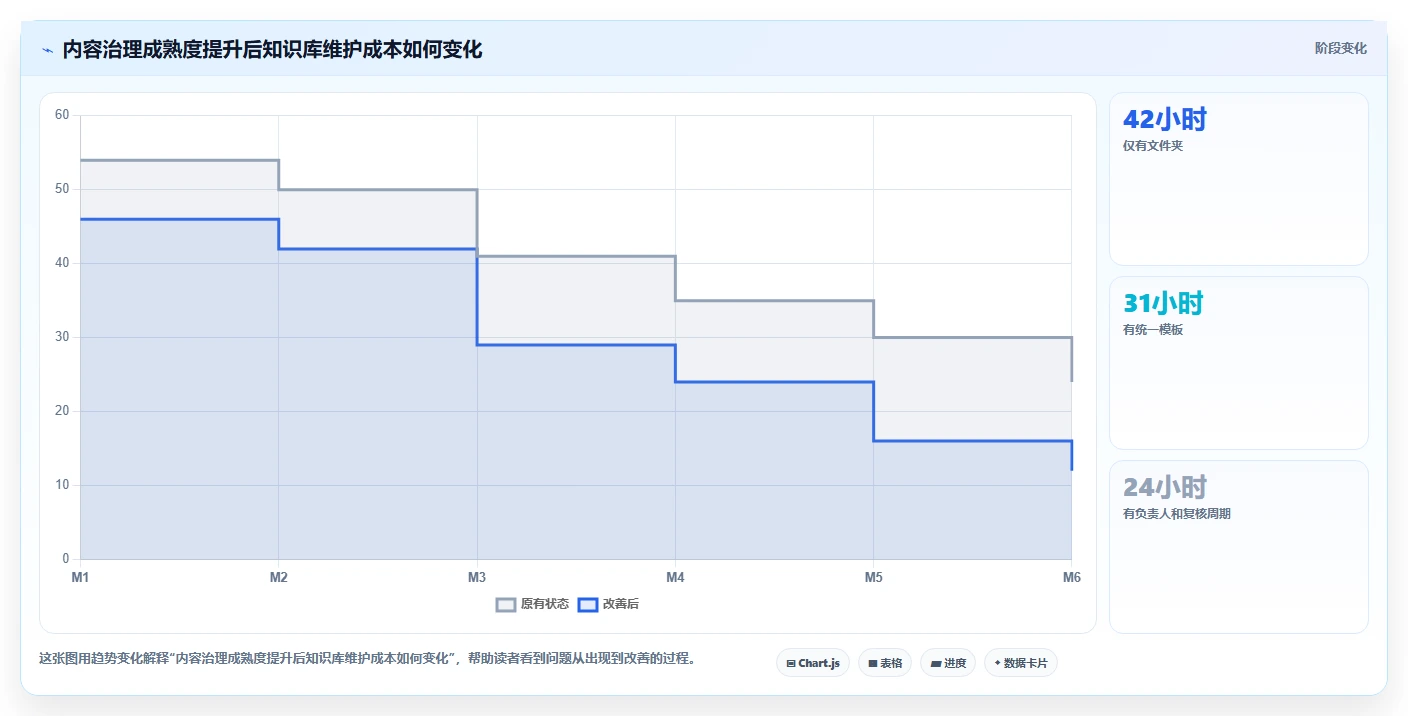Click the 40 y-axis value
1408x716 pixels.
62,263
